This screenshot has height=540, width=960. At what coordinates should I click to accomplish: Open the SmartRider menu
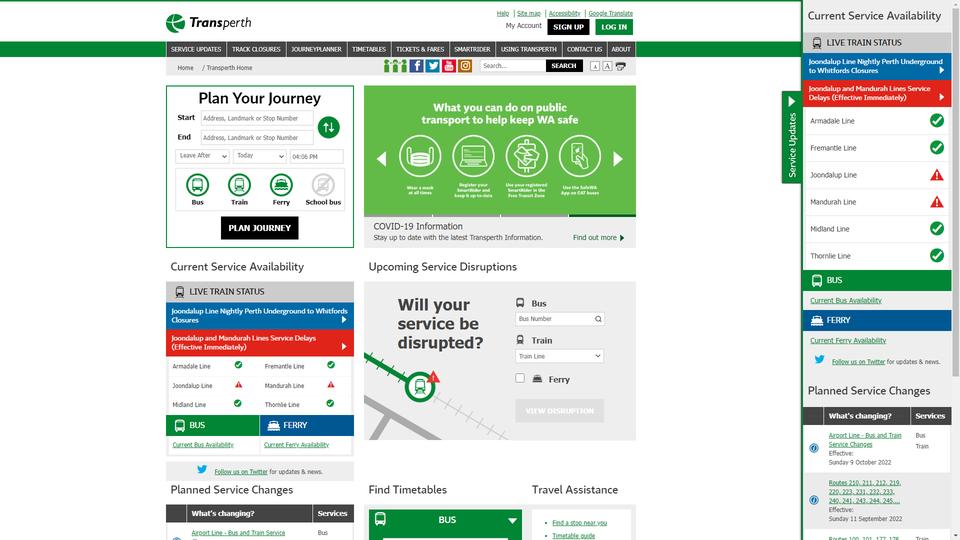tap(472, 50)
